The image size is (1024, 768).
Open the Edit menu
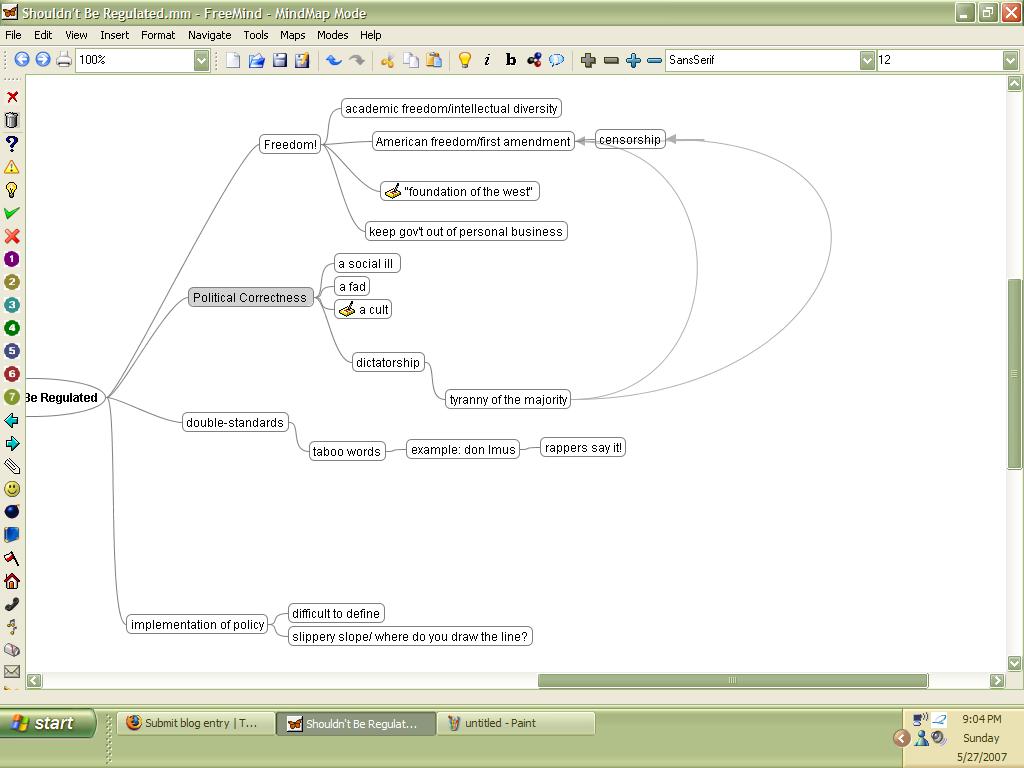[x=43, y=35]
